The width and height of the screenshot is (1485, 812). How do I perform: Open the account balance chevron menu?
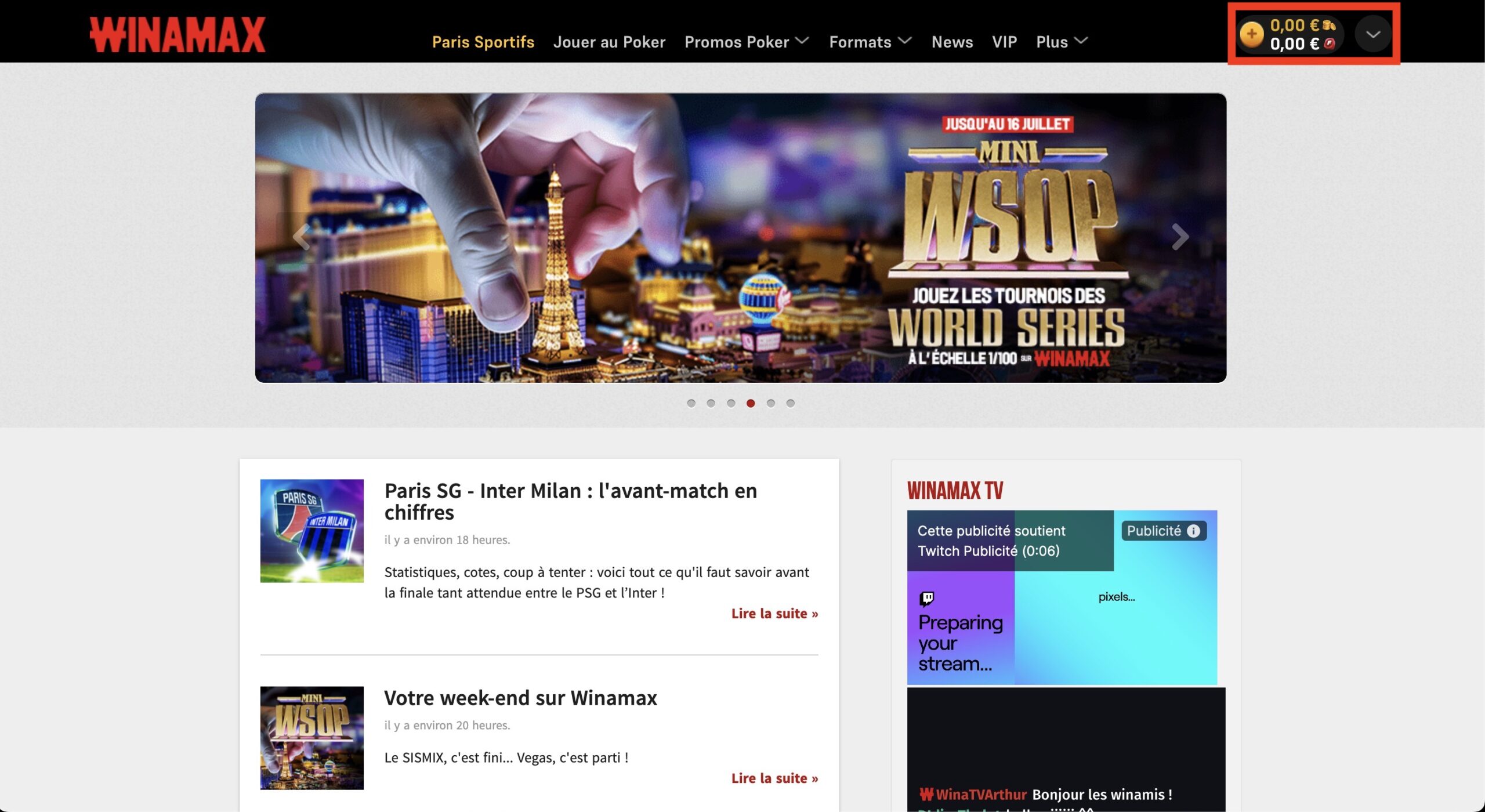[x=1373, y=34]
